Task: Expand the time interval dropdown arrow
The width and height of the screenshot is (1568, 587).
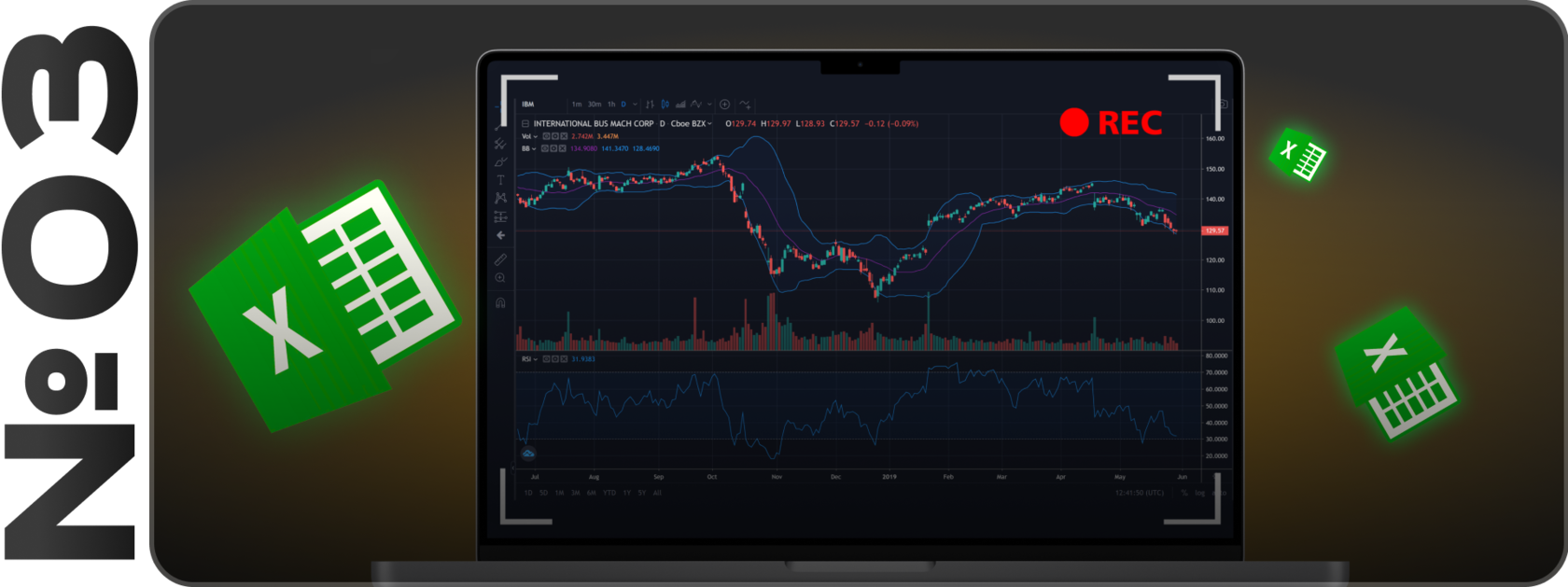Action: click(x=635, y=105)
